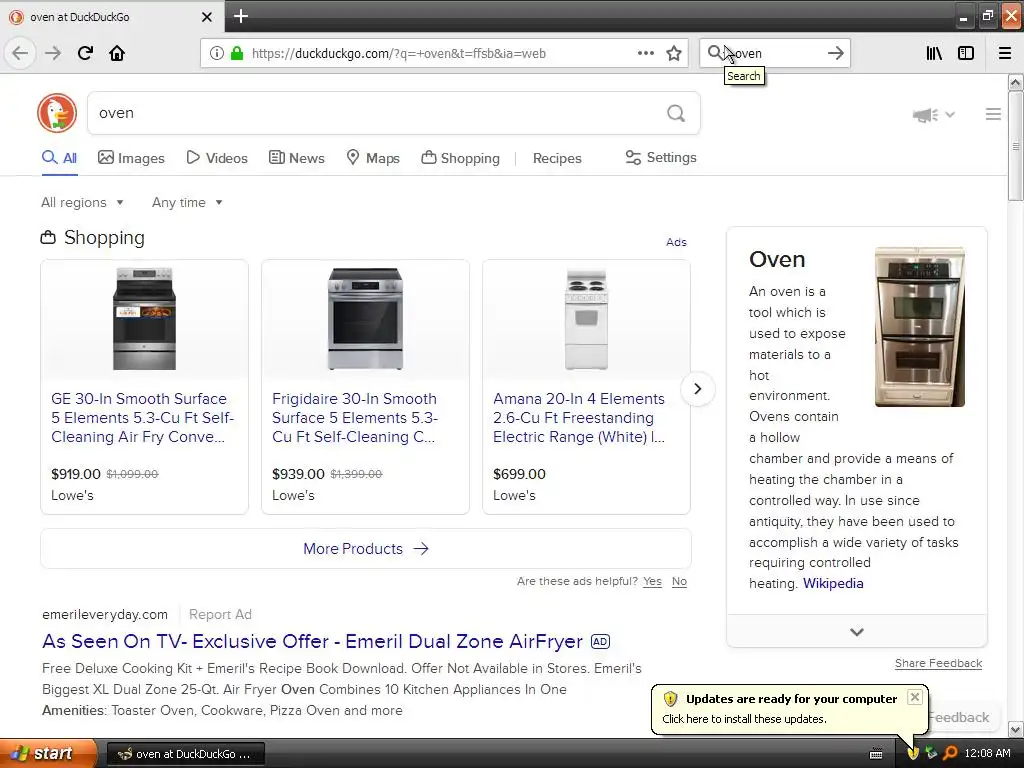Switch to the Images results tab
Viewport: 1024px width, 768px height.
131,158
